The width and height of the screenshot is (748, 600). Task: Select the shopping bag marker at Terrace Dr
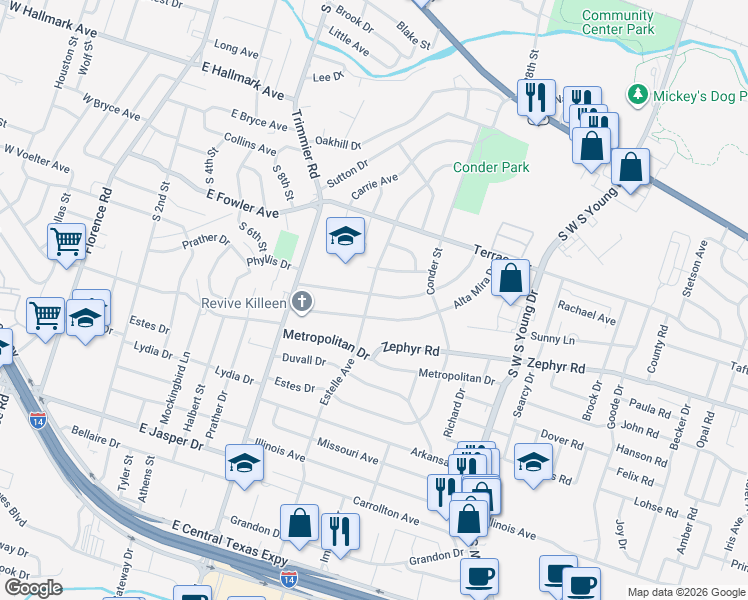pos(510,279)
